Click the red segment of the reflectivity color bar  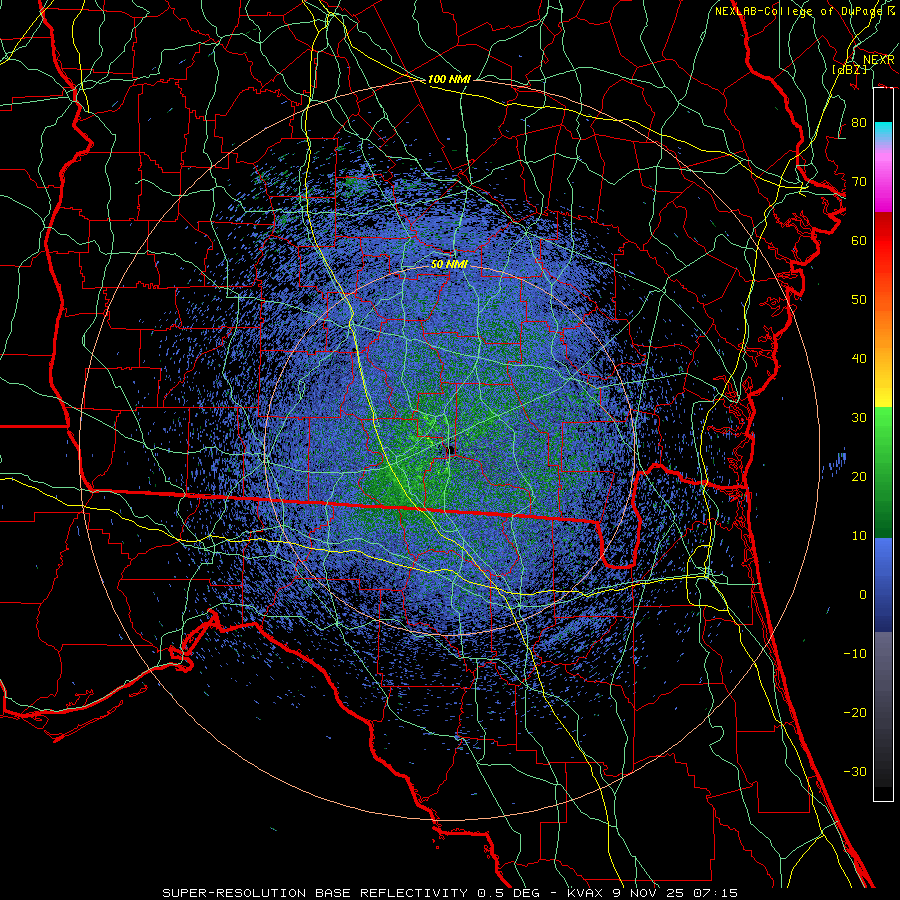click(883, 241)
